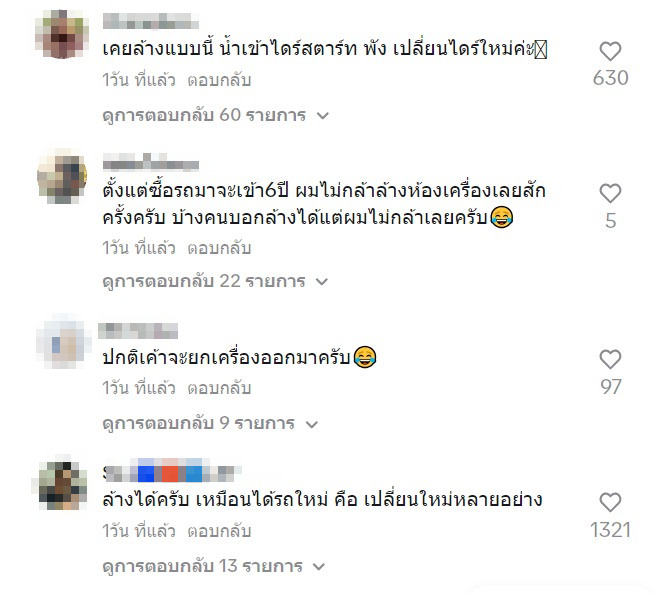The width and height of the screenshot is (660, 593).
Task: Open second commenter's profile picture
Action: click(62, 176)
